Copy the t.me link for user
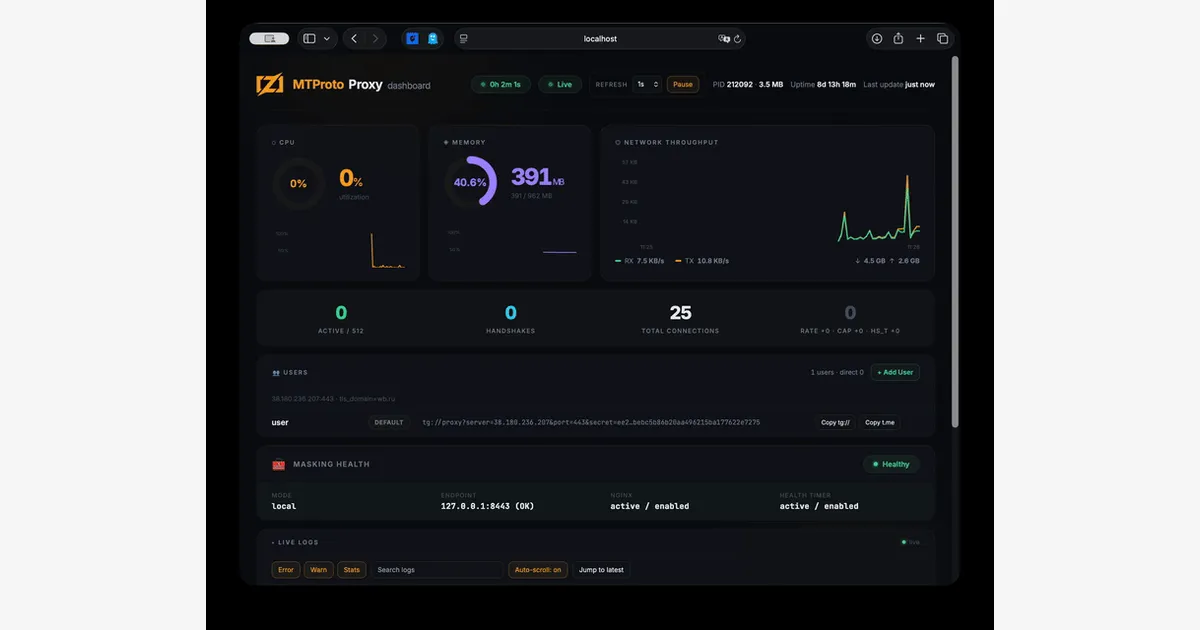1200x630 pixels. [880, 422]
